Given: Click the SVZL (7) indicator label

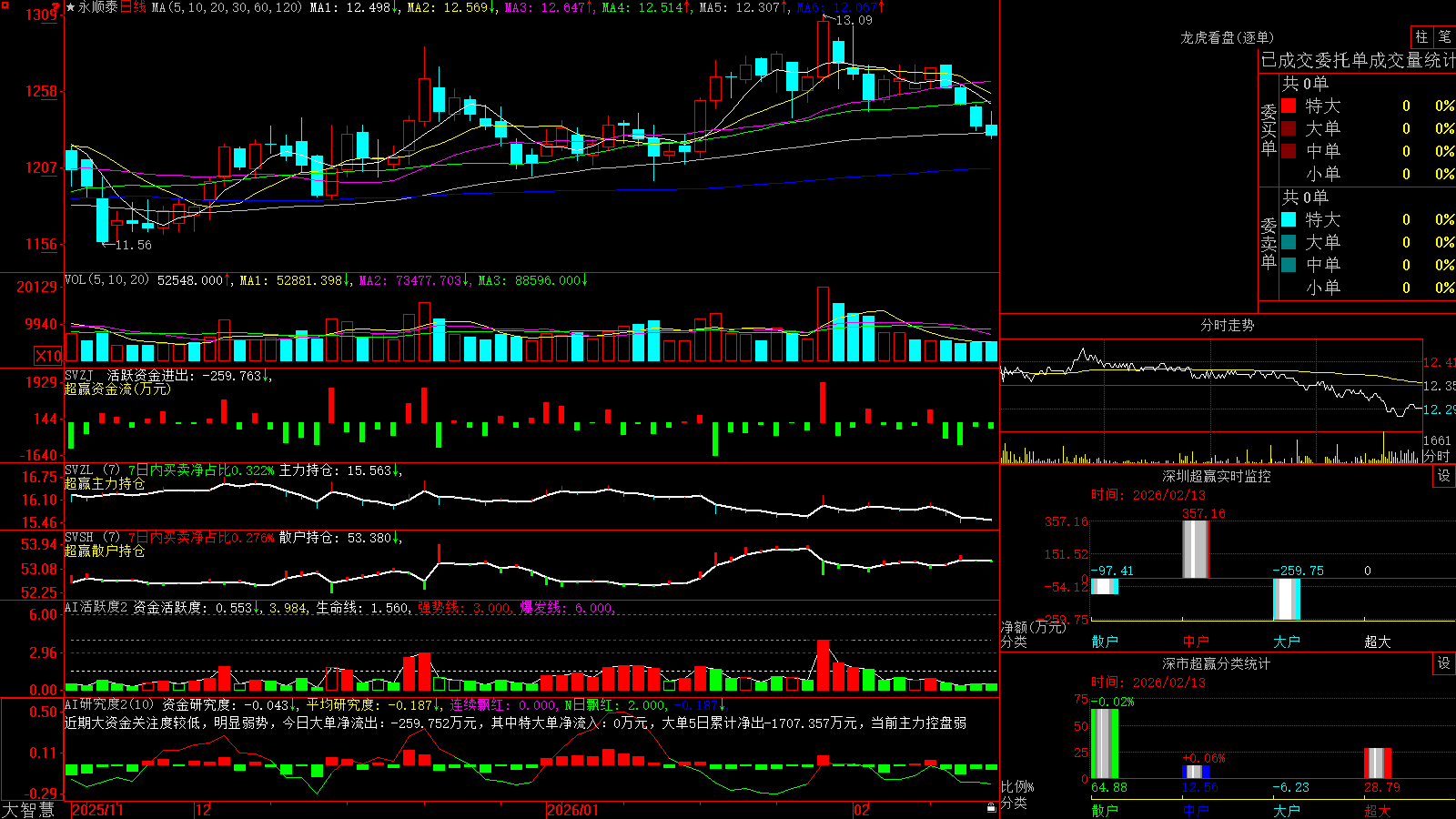Looking at the screenshot, I should [x=92, y=470].
